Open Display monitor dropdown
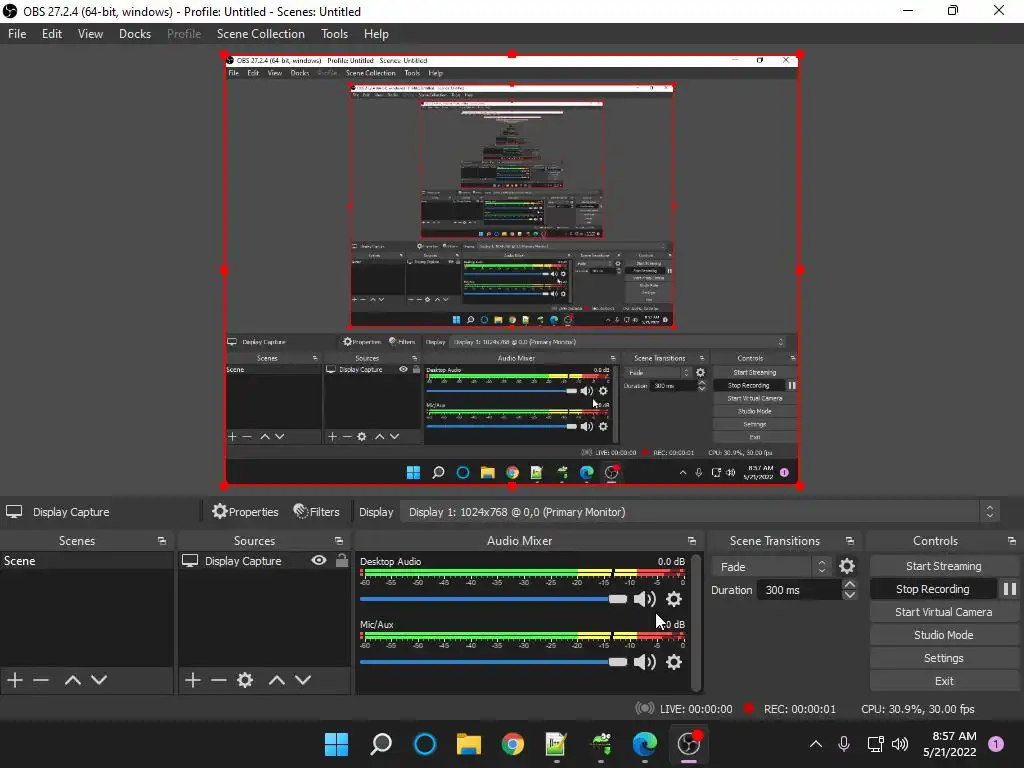The height and width of the screenshot is (768, 1024). coord(699,512)
